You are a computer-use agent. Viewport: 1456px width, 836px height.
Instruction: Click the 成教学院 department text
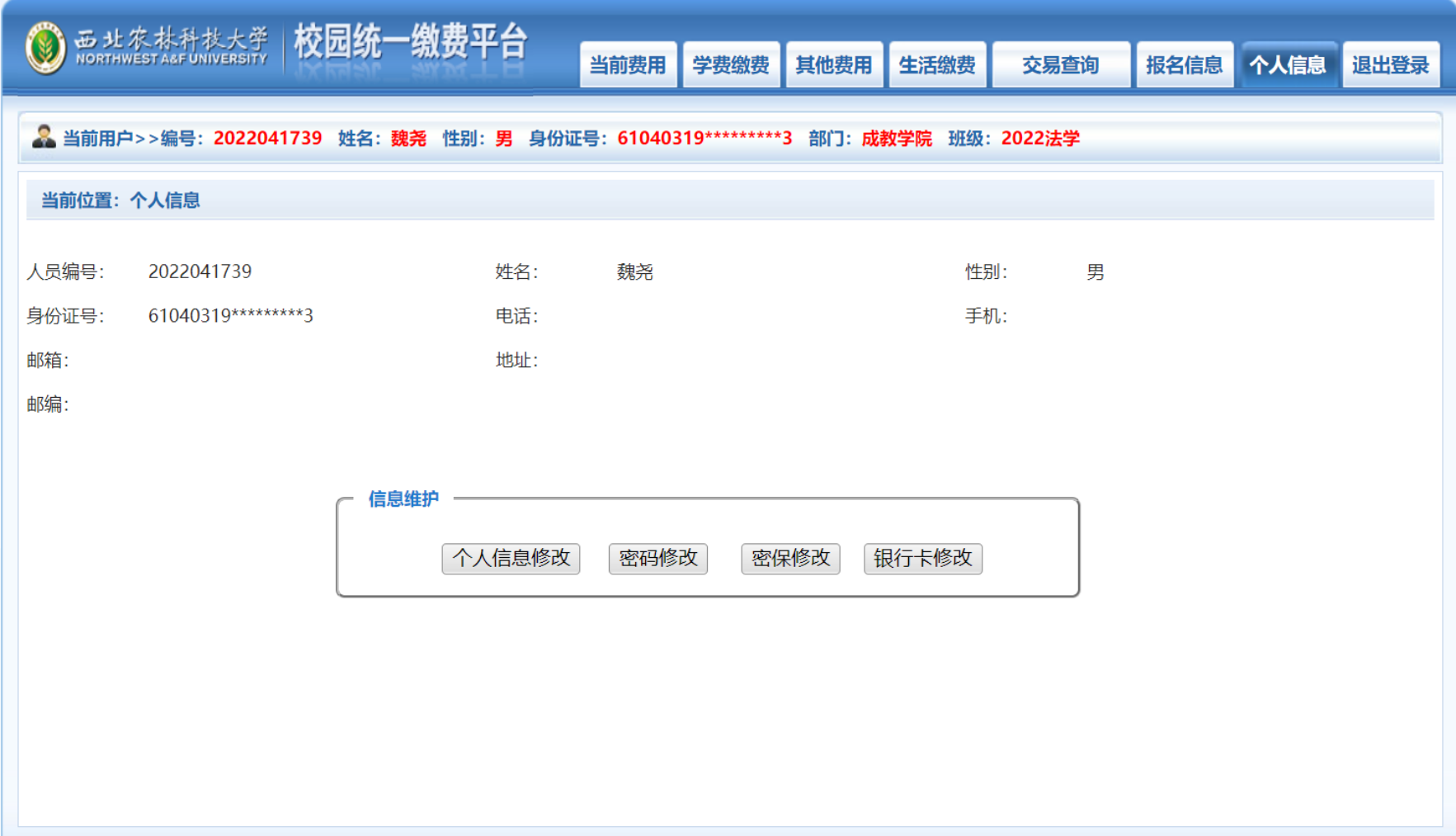tap(897, 139)
